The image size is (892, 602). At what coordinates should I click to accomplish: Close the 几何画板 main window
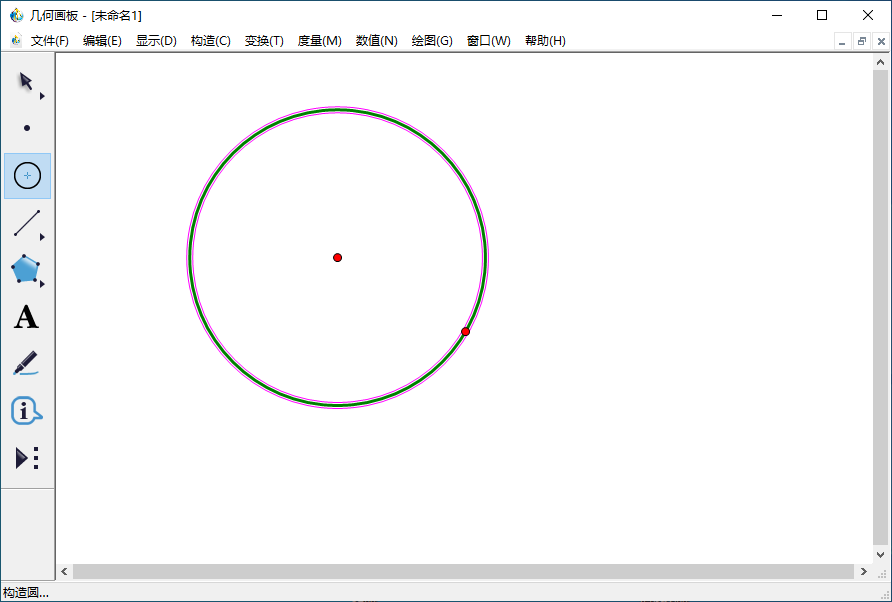coord(868,15)
